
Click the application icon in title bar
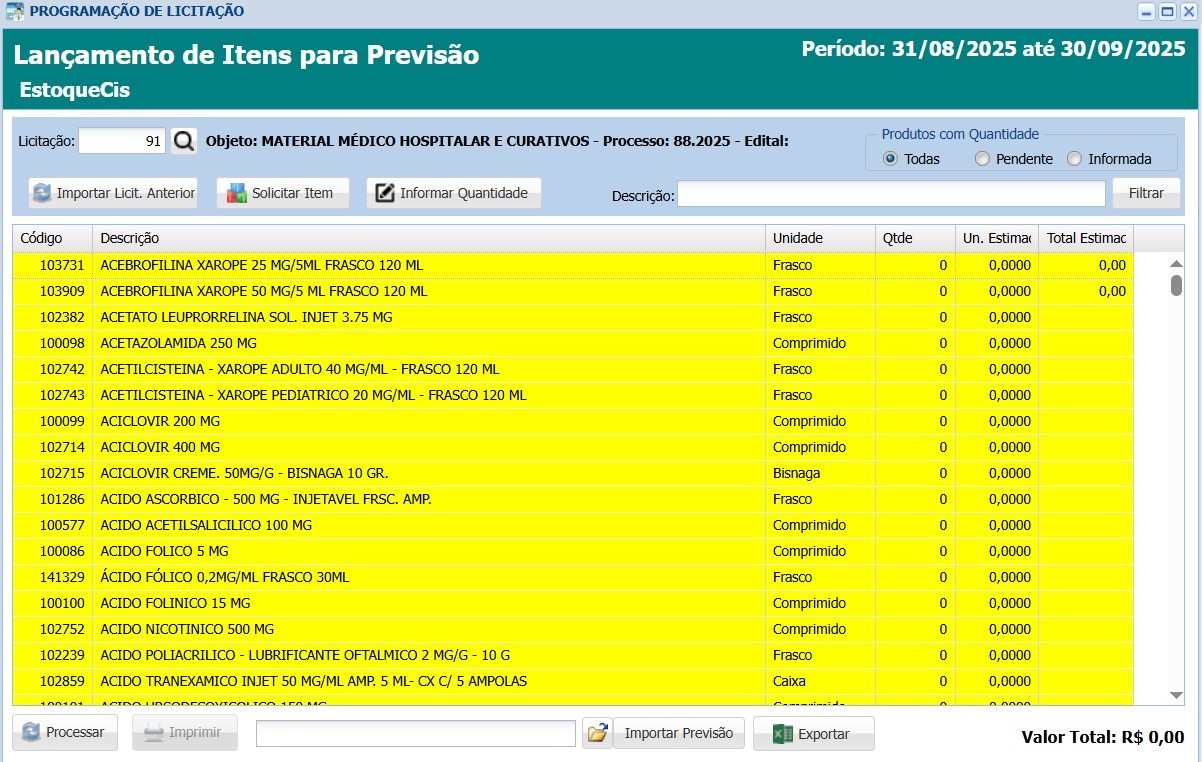pos(15,12)
